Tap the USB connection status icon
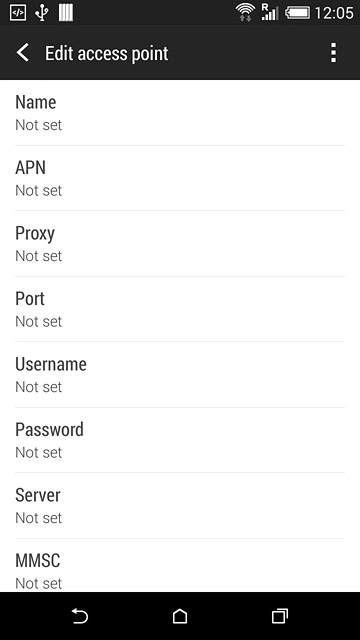 pyautogui.click(x=42, y=13)
